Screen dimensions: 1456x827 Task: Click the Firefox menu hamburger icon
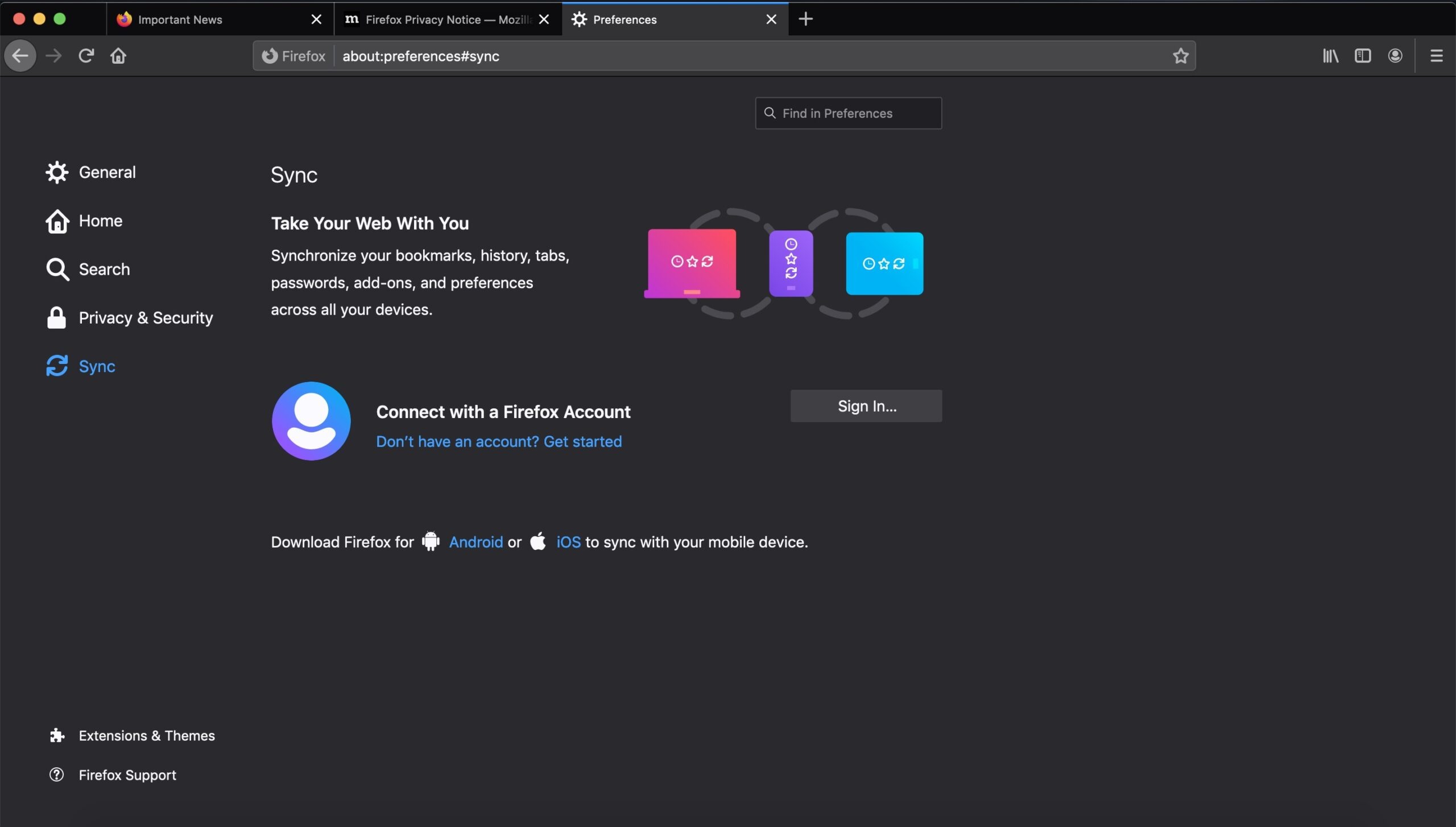point(1436,56)
